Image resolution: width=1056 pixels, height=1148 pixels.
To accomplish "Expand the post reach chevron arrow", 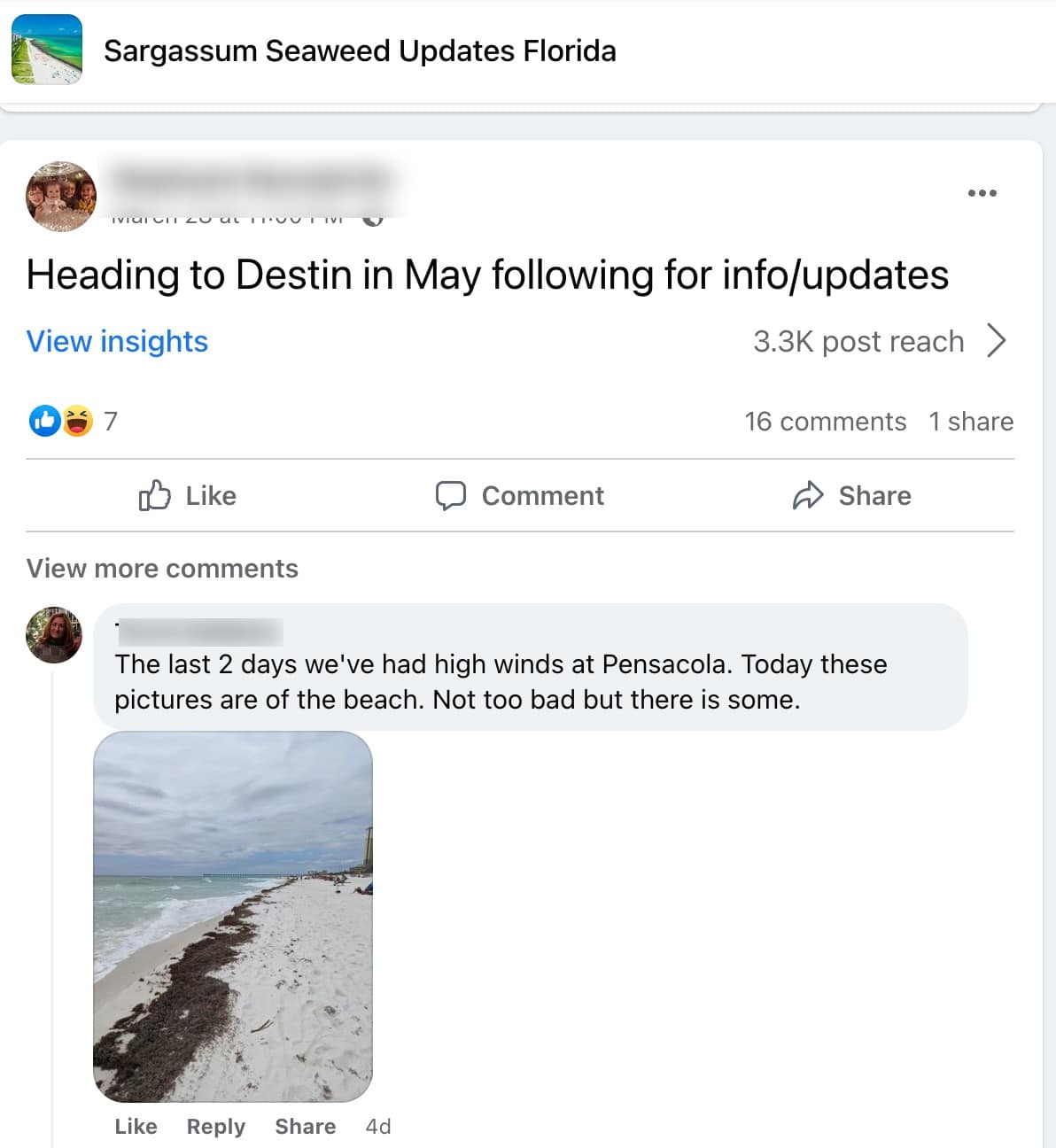I will point(997,341).
